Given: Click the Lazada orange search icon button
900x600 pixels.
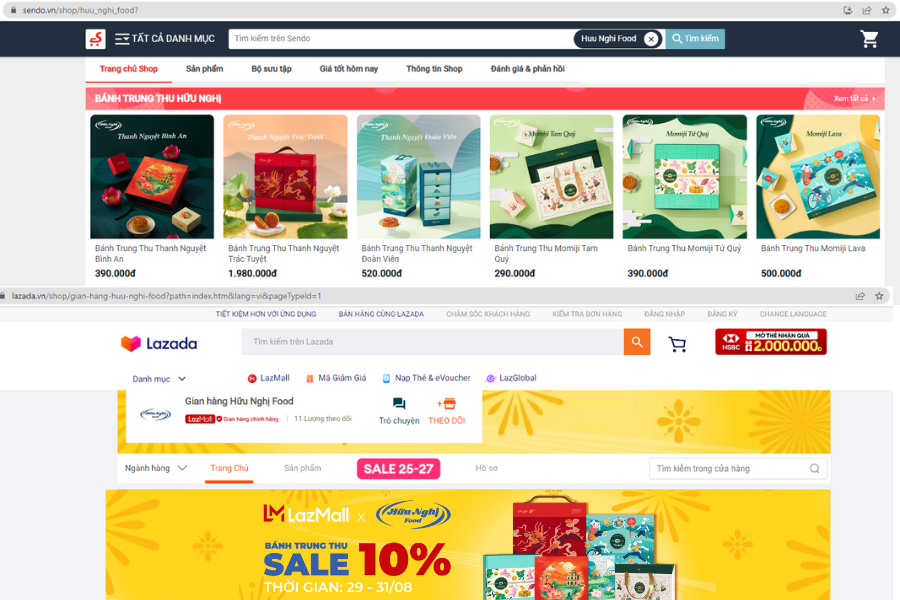Looking at the screenshot, I should [637, 342].
